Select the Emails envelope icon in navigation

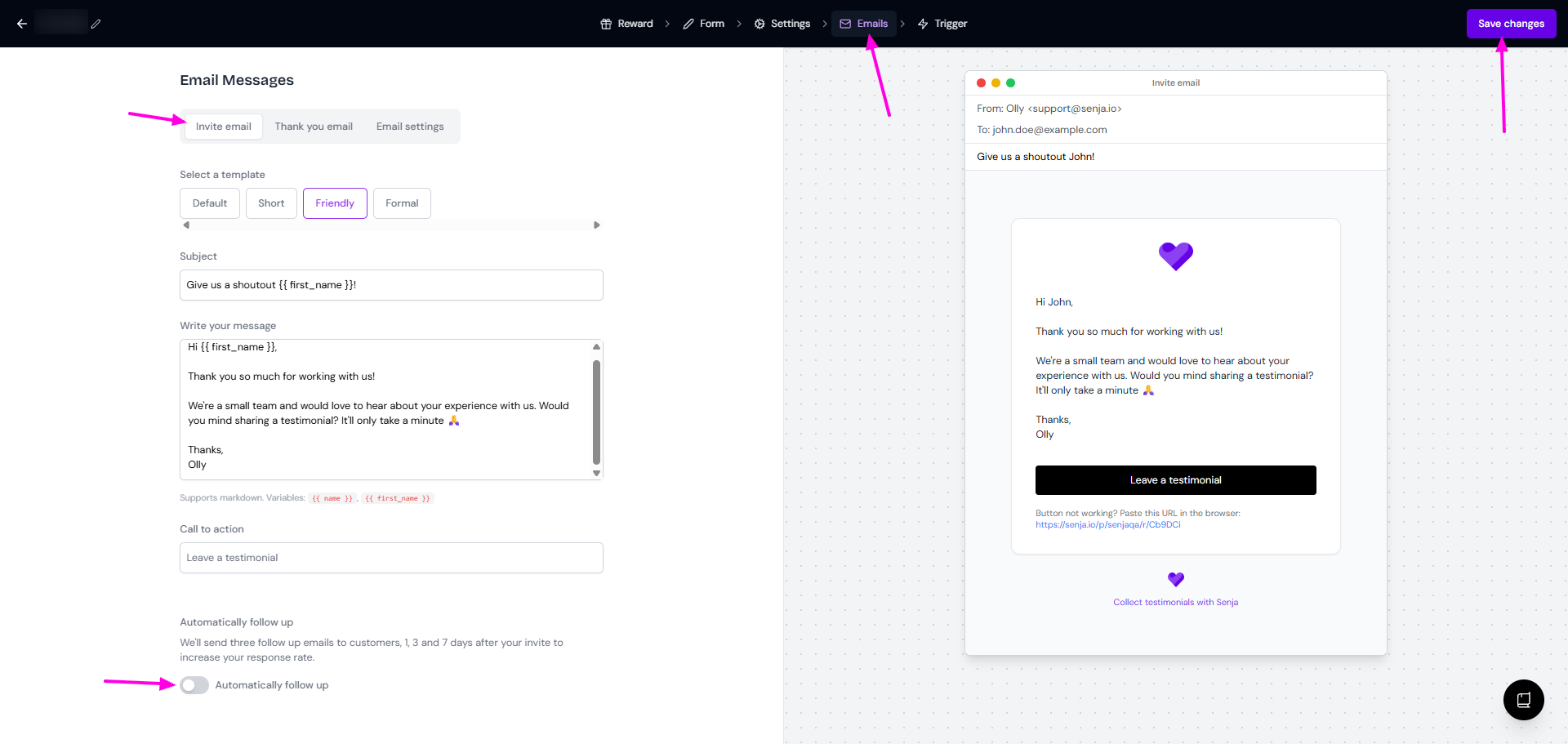point(845,23)
